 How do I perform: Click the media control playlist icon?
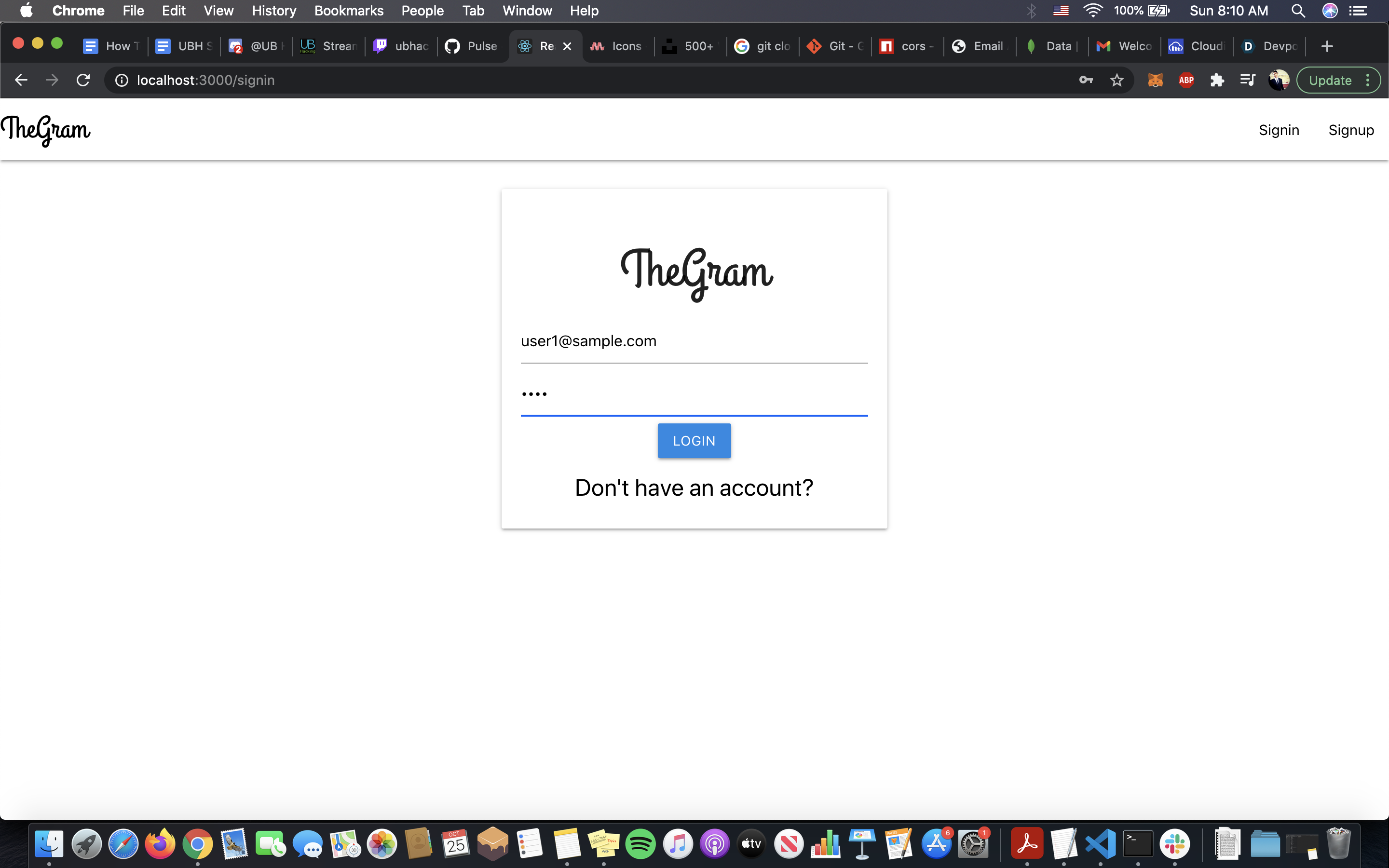point(1247,80)
